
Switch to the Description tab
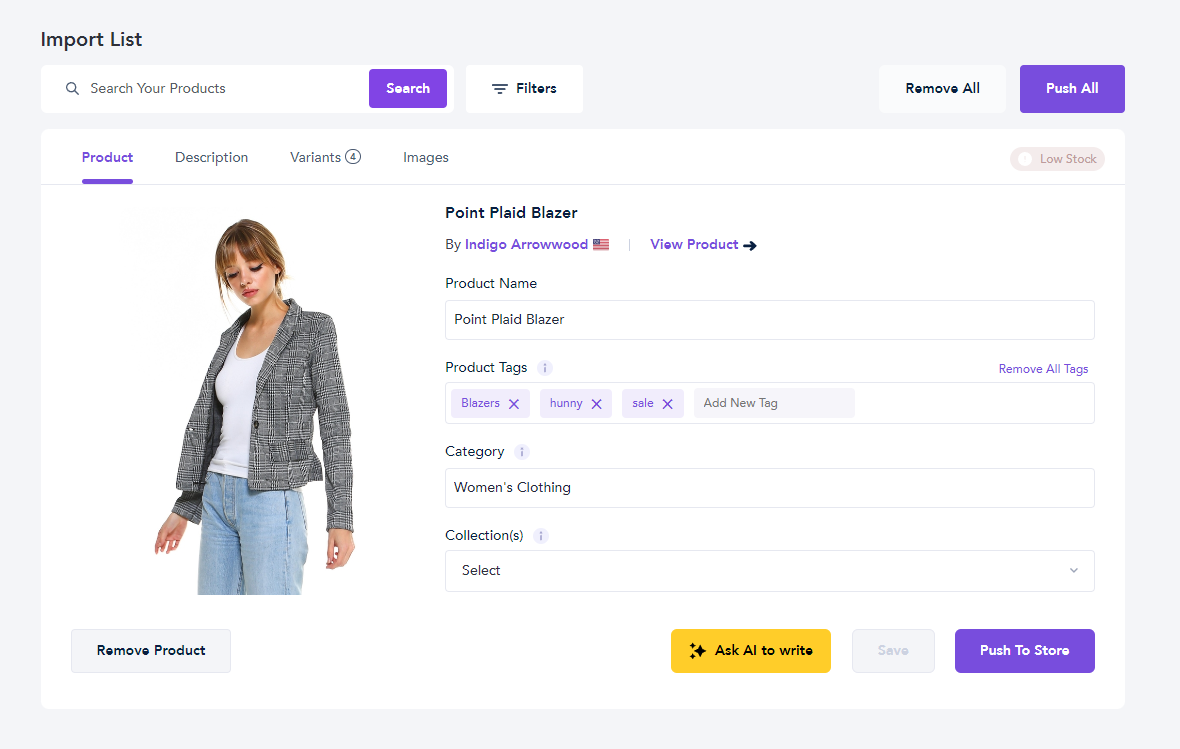(x=211, y=157)
